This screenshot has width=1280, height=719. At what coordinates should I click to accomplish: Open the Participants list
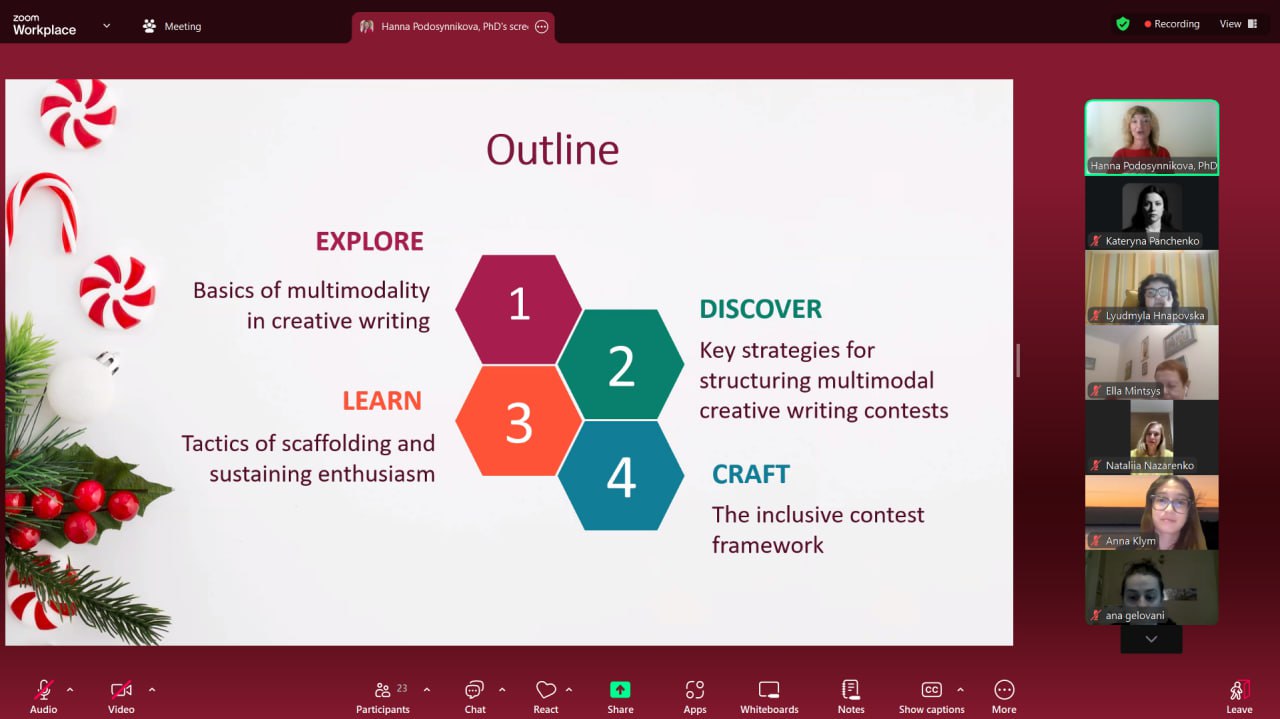(x=383, y=696)
